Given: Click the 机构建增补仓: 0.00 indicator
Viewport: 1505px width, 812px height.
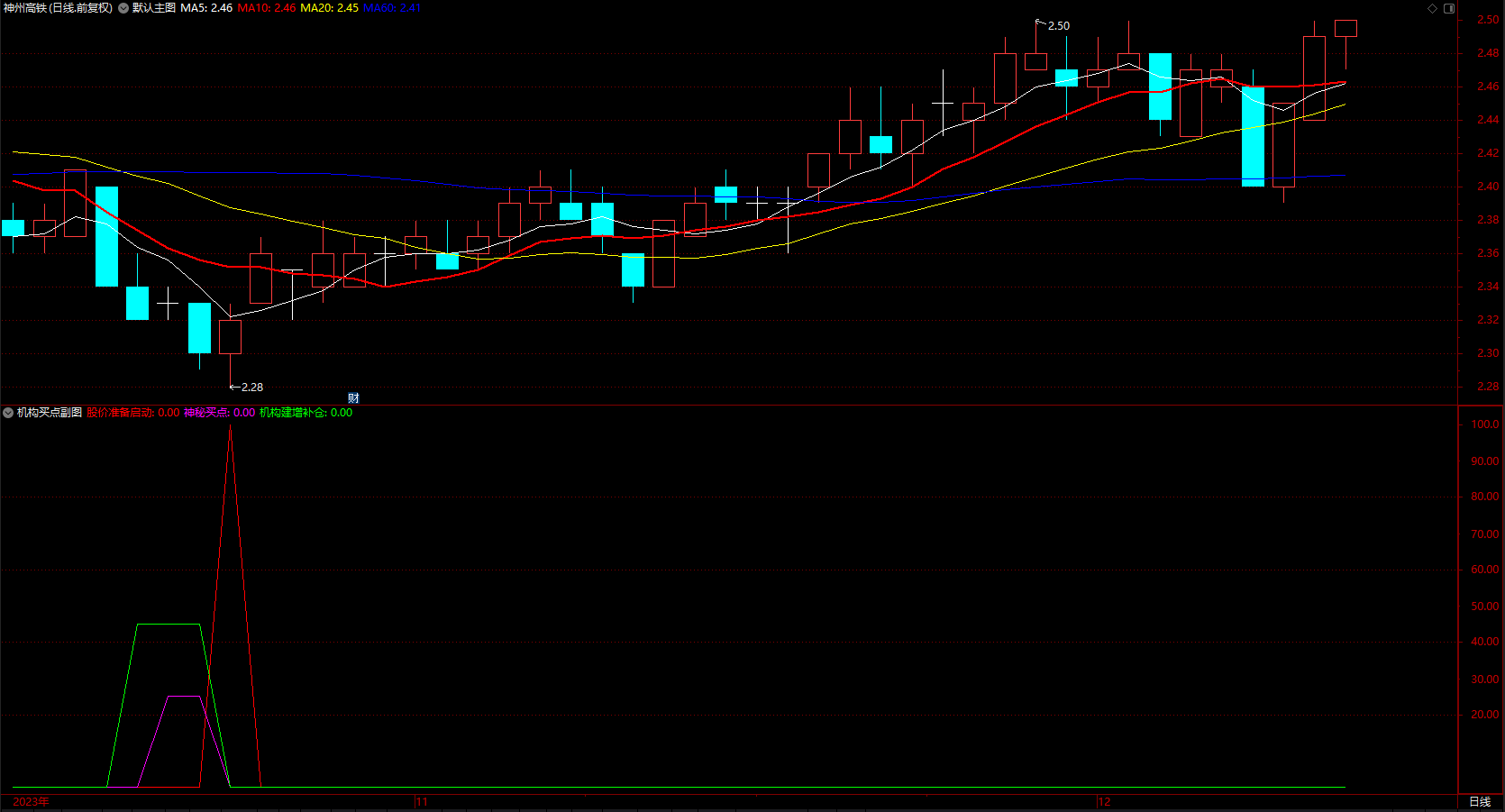Looking at the screenshot, I should [x=306, y=413].
